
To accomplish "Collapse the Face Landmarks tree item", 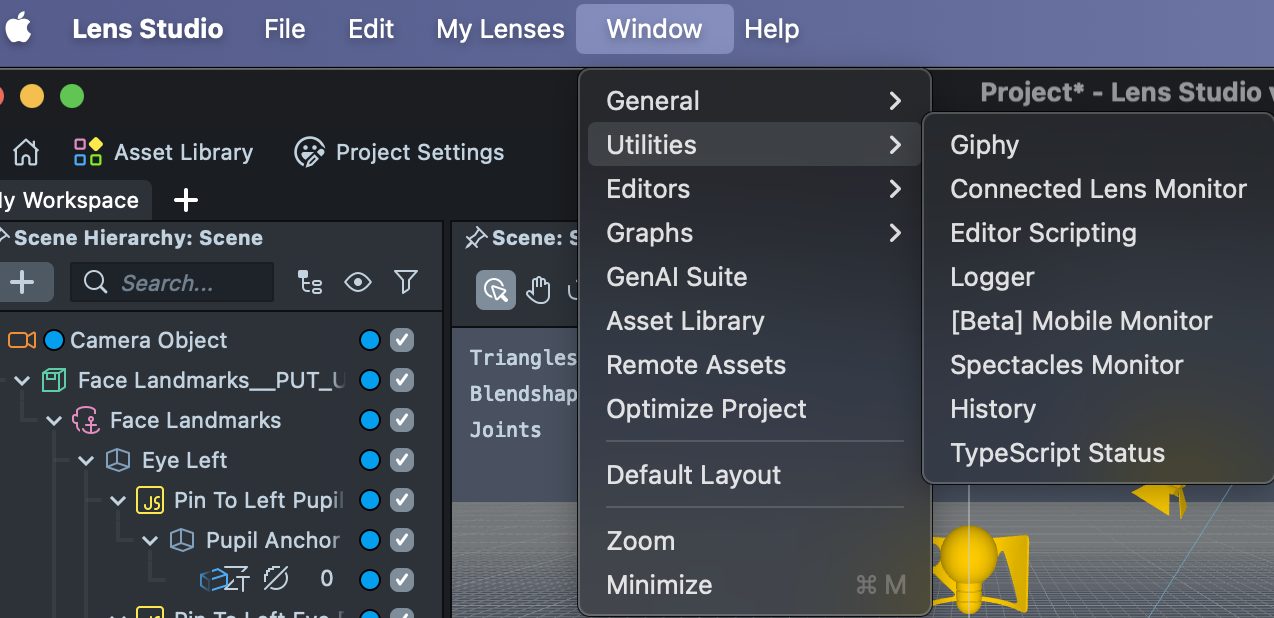I will click(x=55, y=420).
